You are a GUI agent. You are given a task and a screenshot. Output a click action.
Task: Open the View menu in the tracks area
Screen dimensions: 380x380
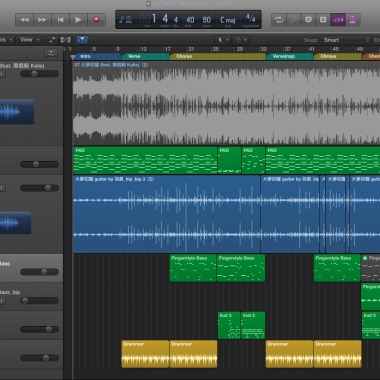(x=29, y=40)
